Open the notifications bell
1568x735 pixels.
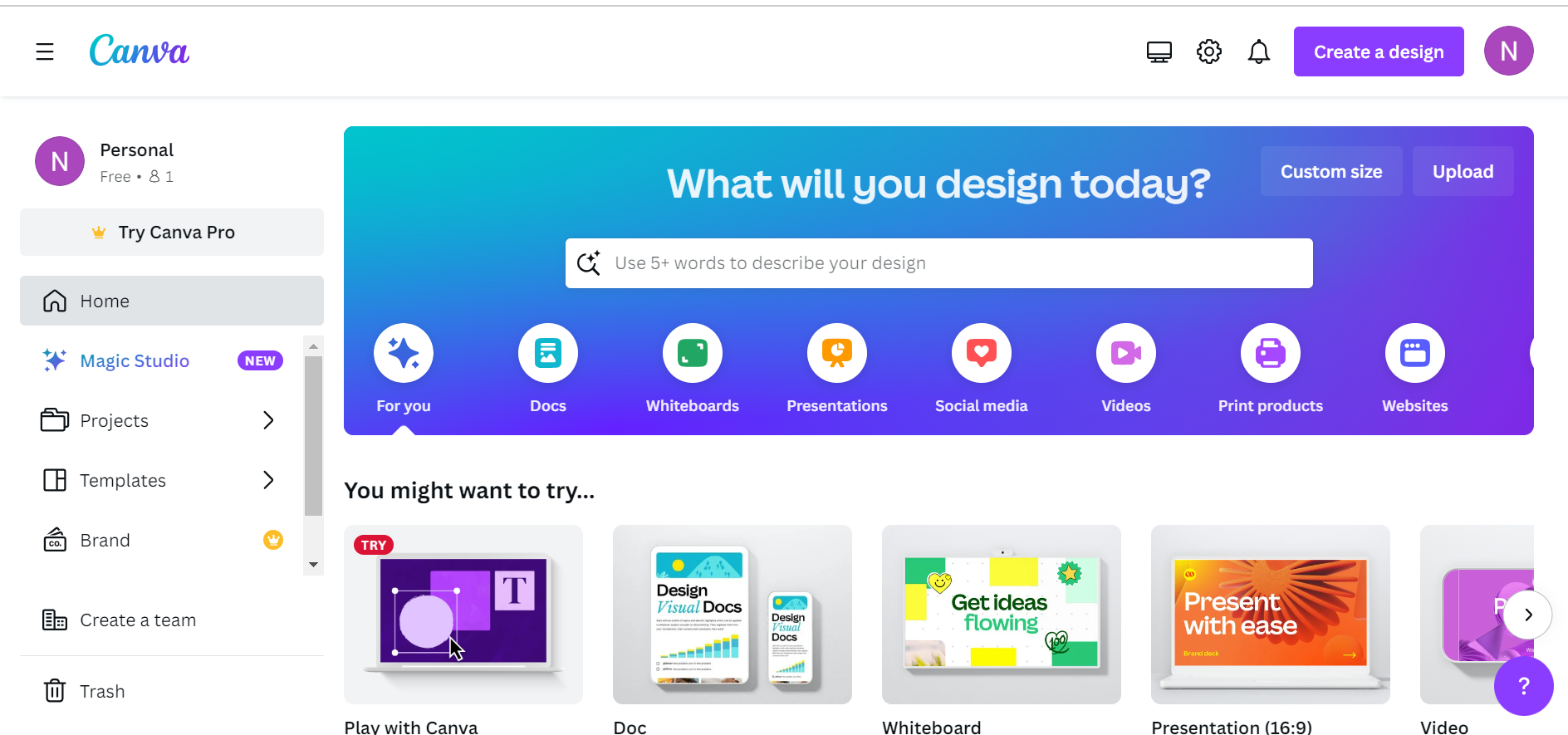pos(1258,51)
